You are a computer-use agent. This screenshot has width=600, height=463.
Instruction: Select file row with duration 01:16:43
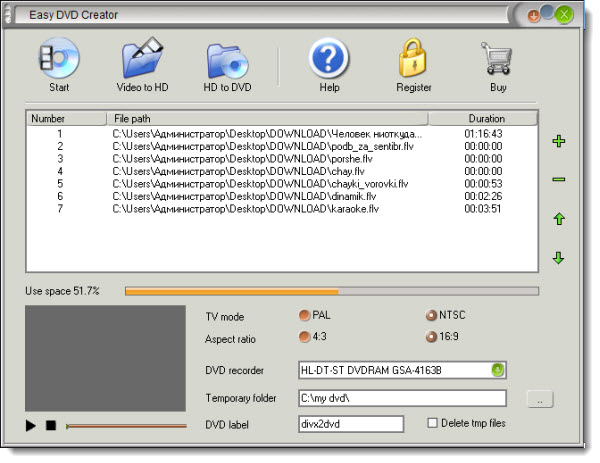click(282, 134)
